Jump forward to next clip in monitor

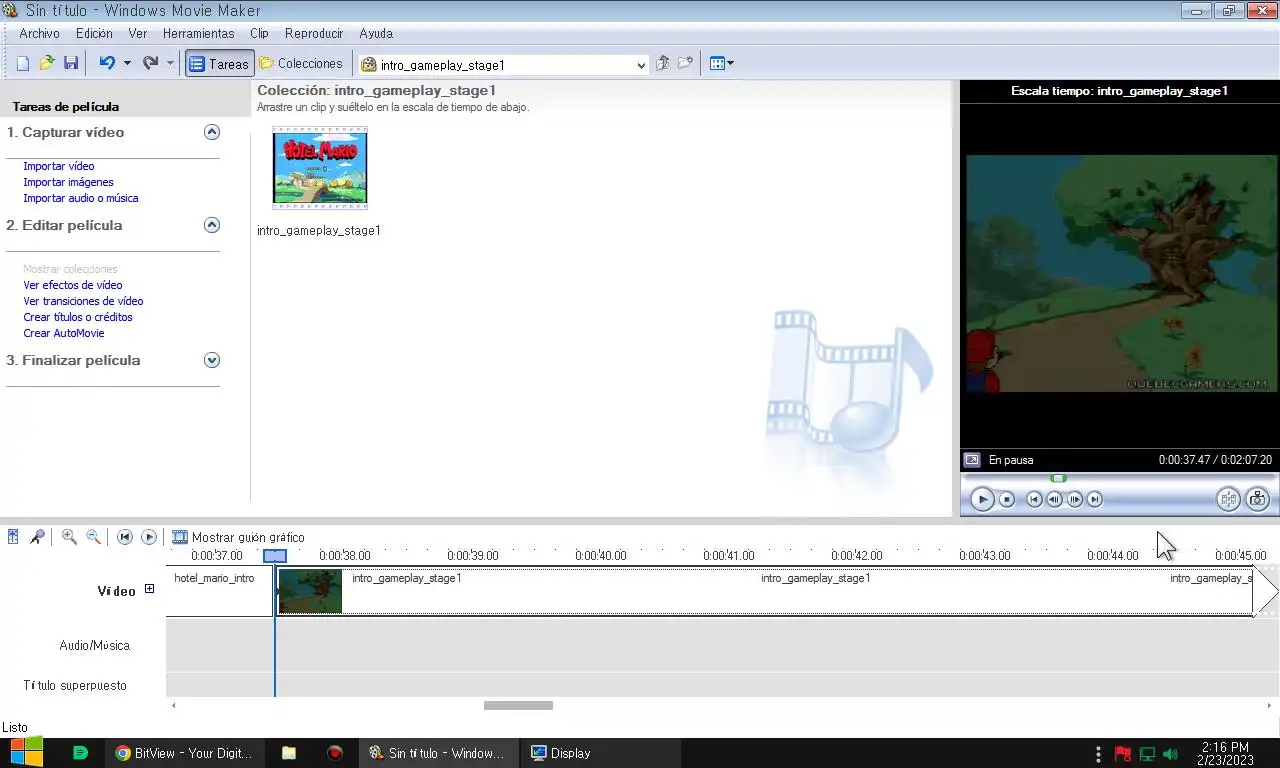(x=1095, y=499)
